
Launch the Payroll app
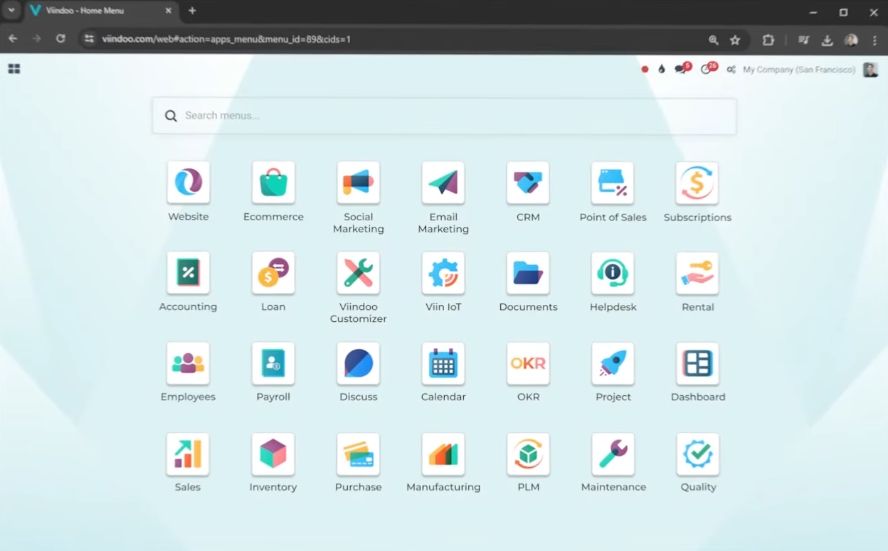tap(274, 363)
